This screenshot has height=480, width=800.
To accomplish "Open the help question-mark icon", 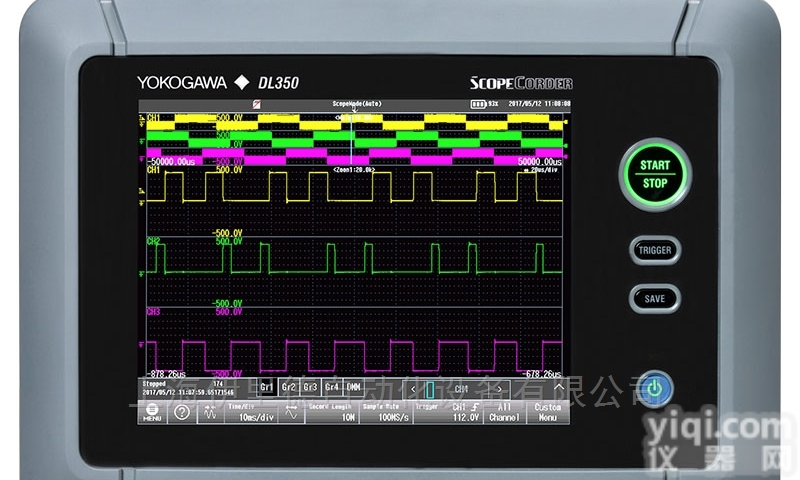I will 182,412.
